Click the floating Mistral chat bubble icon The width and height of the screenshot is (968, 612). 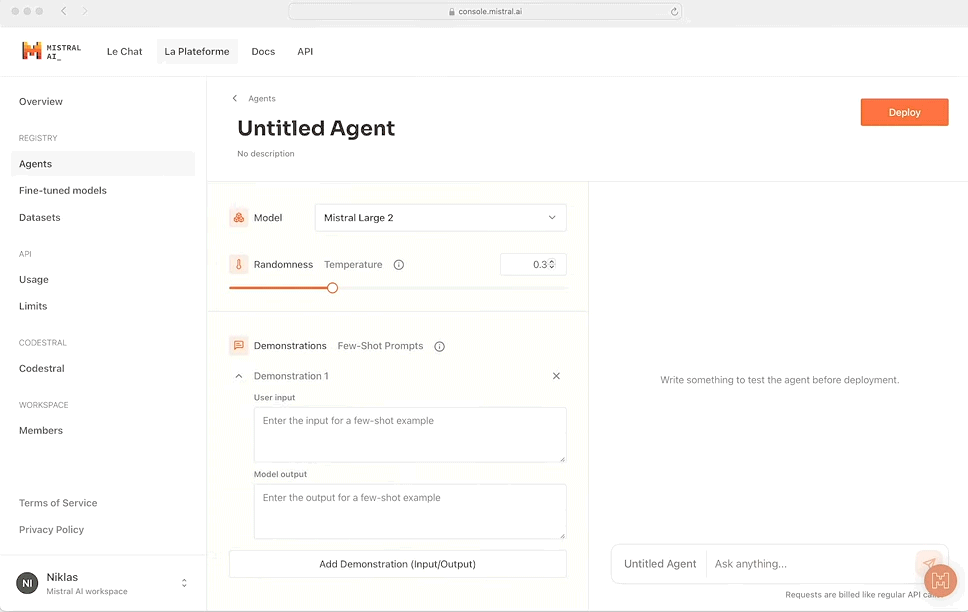pyautogui.click(x=940, y=581)
